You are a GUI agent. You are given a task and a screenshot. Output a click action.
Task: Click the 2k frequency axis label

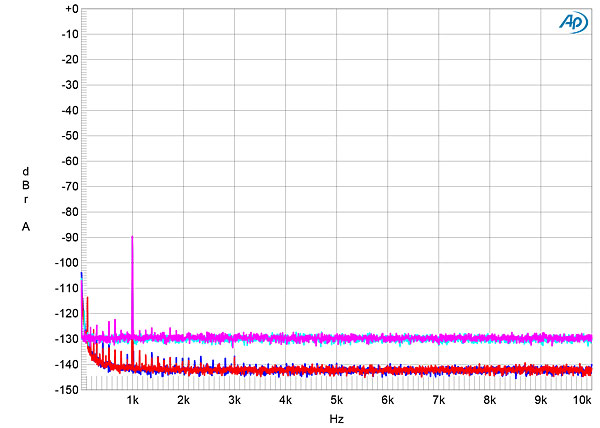183,400
